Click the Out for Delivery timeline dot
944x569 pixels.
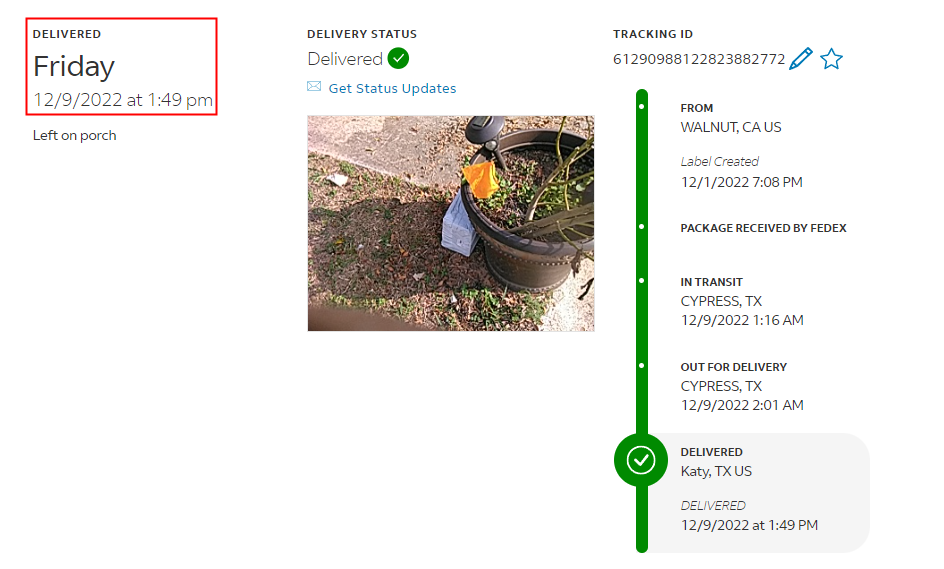pos(642,365)
